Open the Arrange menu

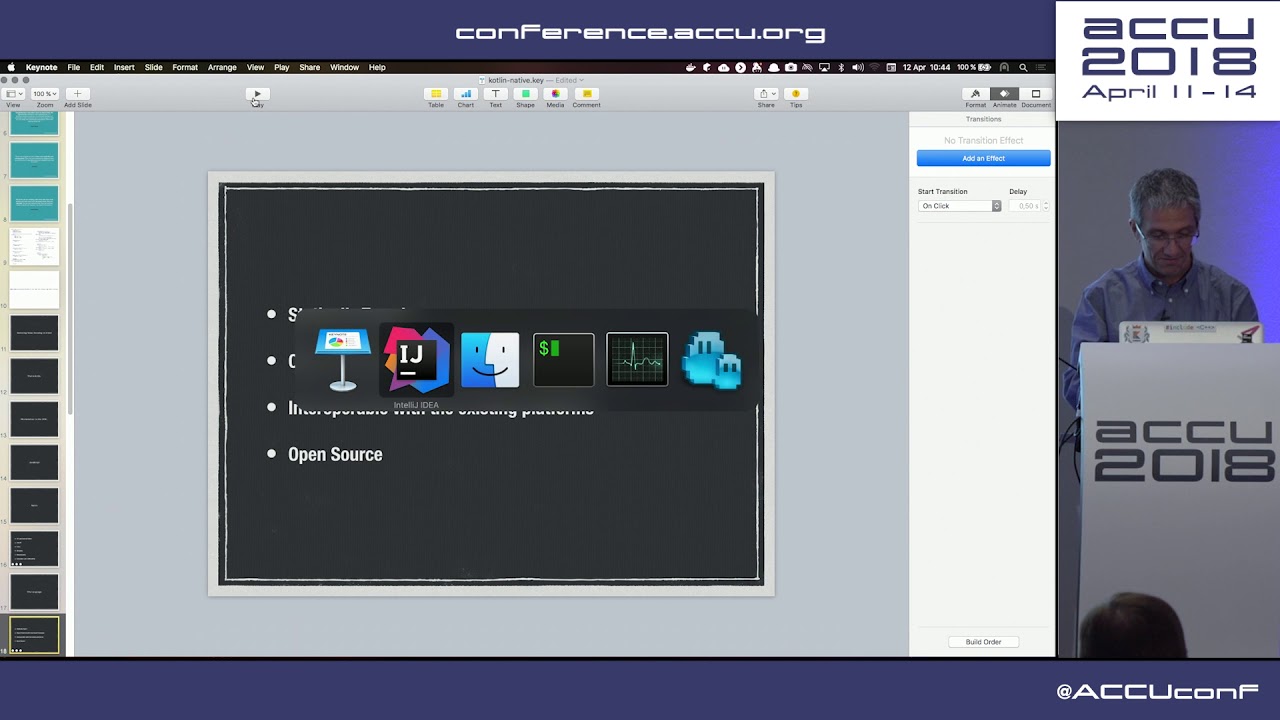point(222,67)
